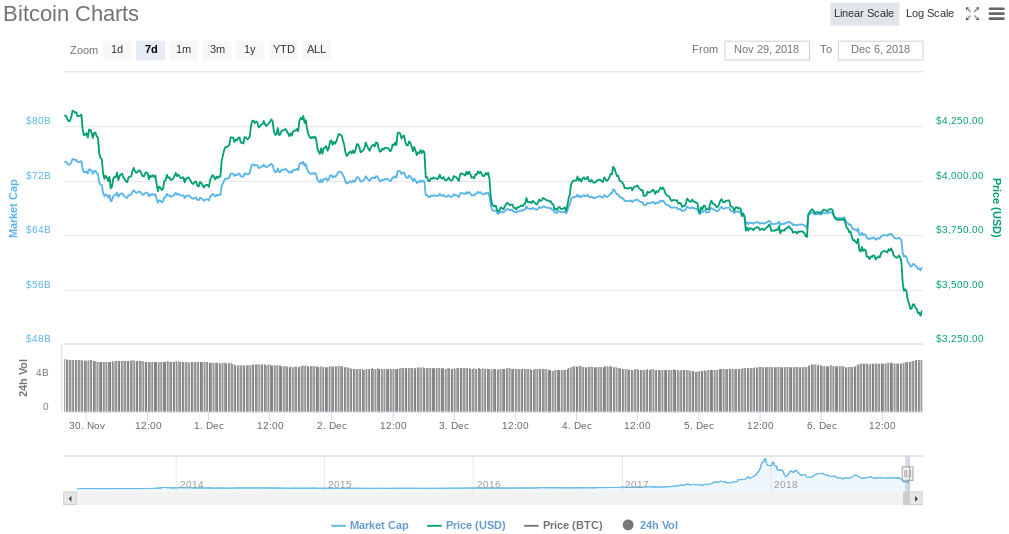The image size is (1009, 534).
Task: Edit the From date field
Action: 767,50
